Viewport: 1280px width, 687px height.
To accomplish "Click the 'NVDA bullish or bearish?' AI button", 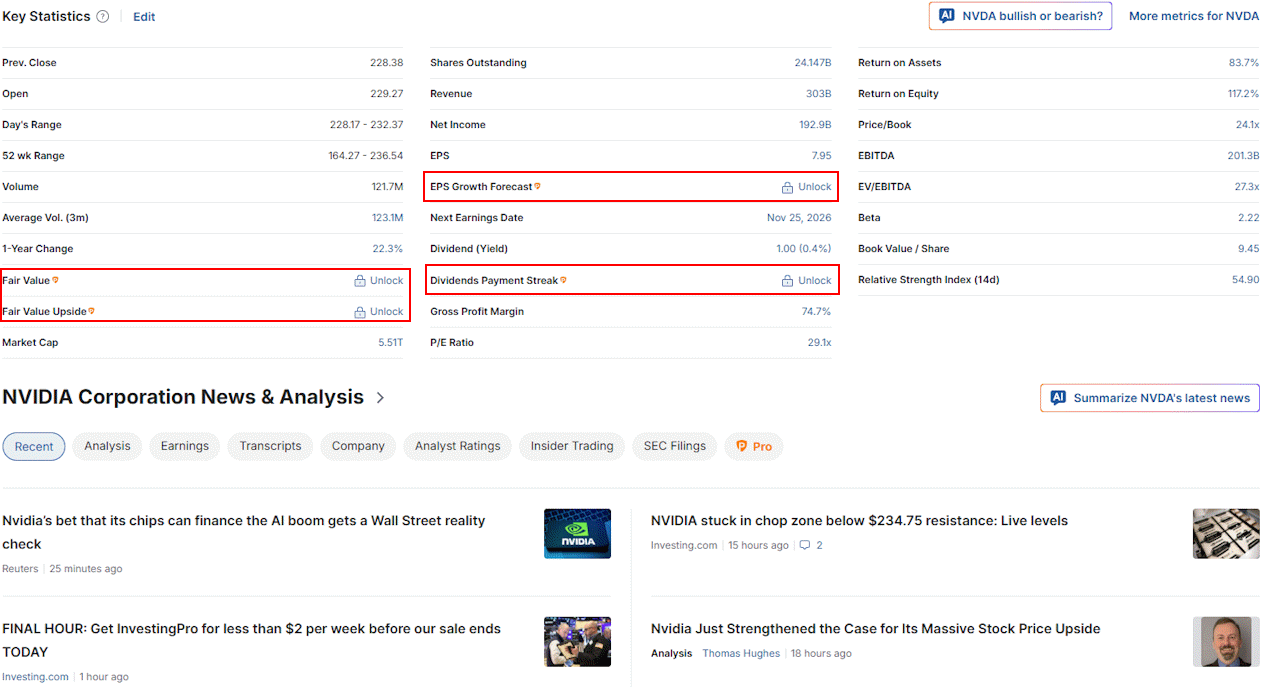I will click(x=1020, y=16).
